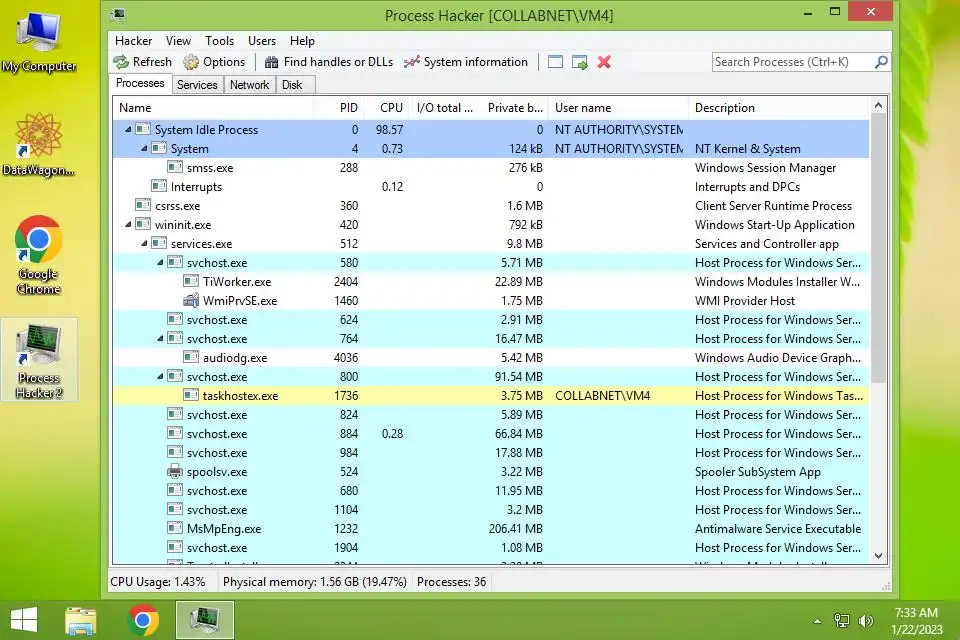Open the Users menu
The image size is (960, 640).
click(x=262, y=41)
